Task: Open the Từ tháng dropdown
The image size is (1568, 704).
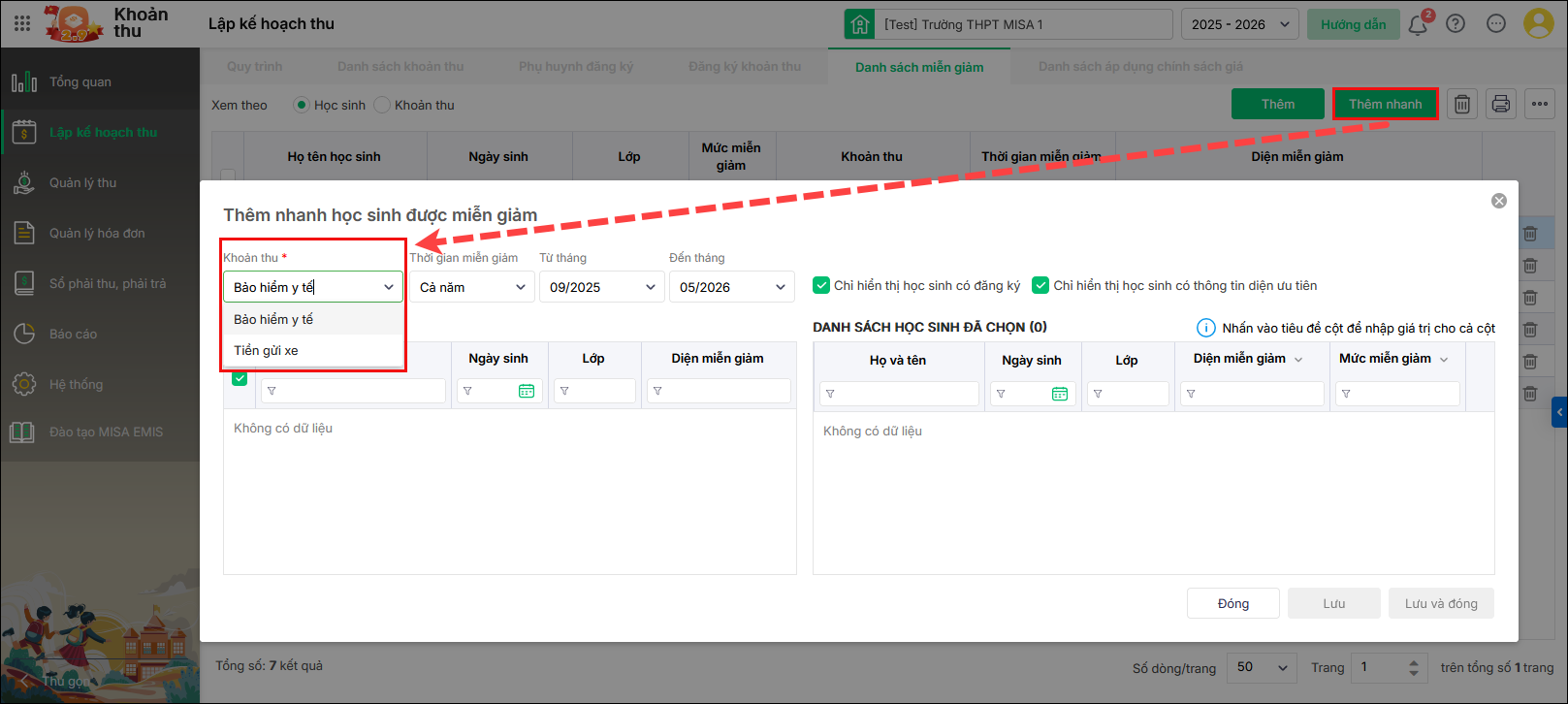Action: [x=602, y=287]
